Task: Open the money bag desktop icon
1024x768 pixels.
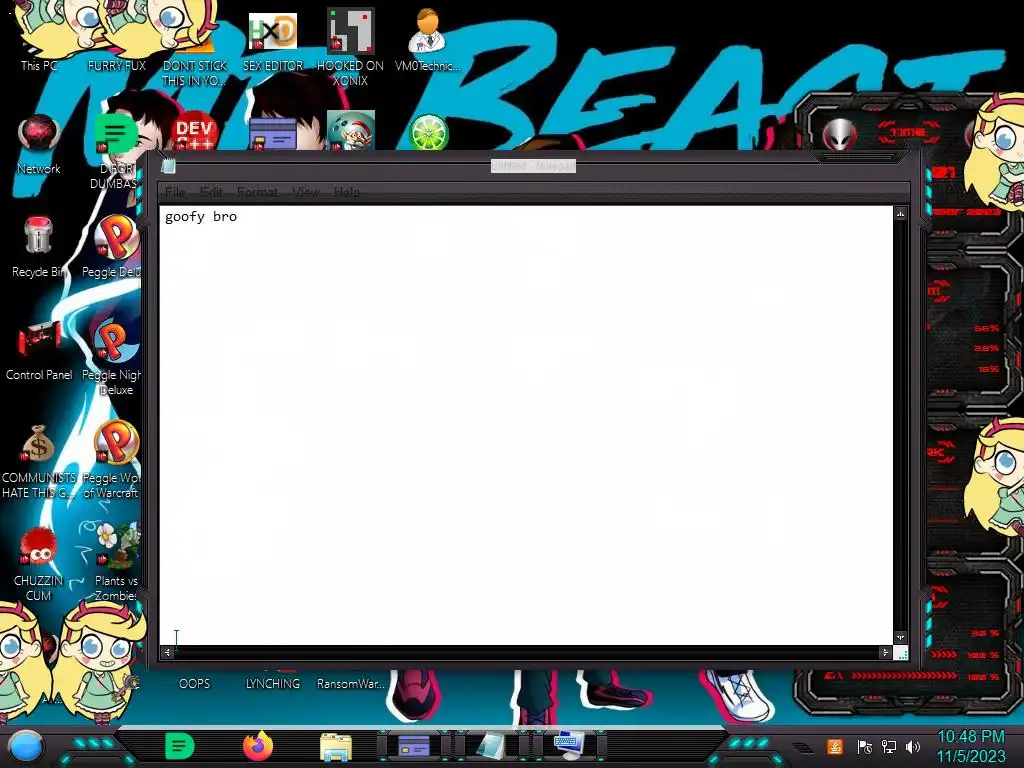Action: coord(38,443)
